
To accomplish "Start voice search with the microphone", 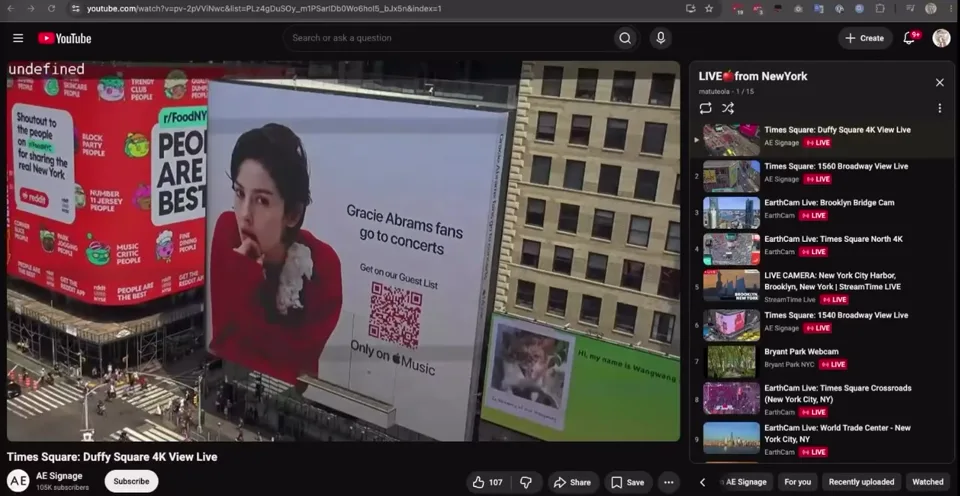I will click(x=661, y=38).
